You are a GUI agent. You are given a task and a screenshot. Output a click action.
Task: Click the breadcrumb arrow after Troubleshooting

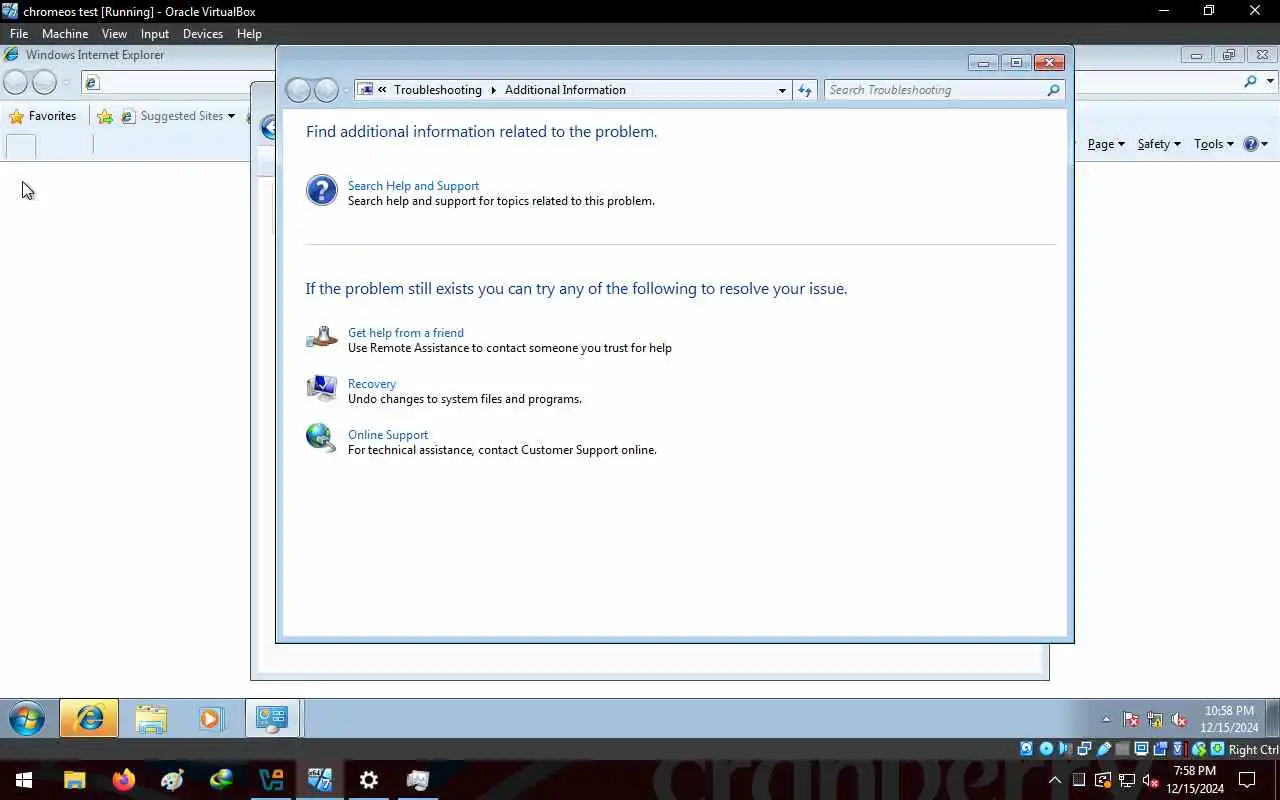(x=493, y=90)
